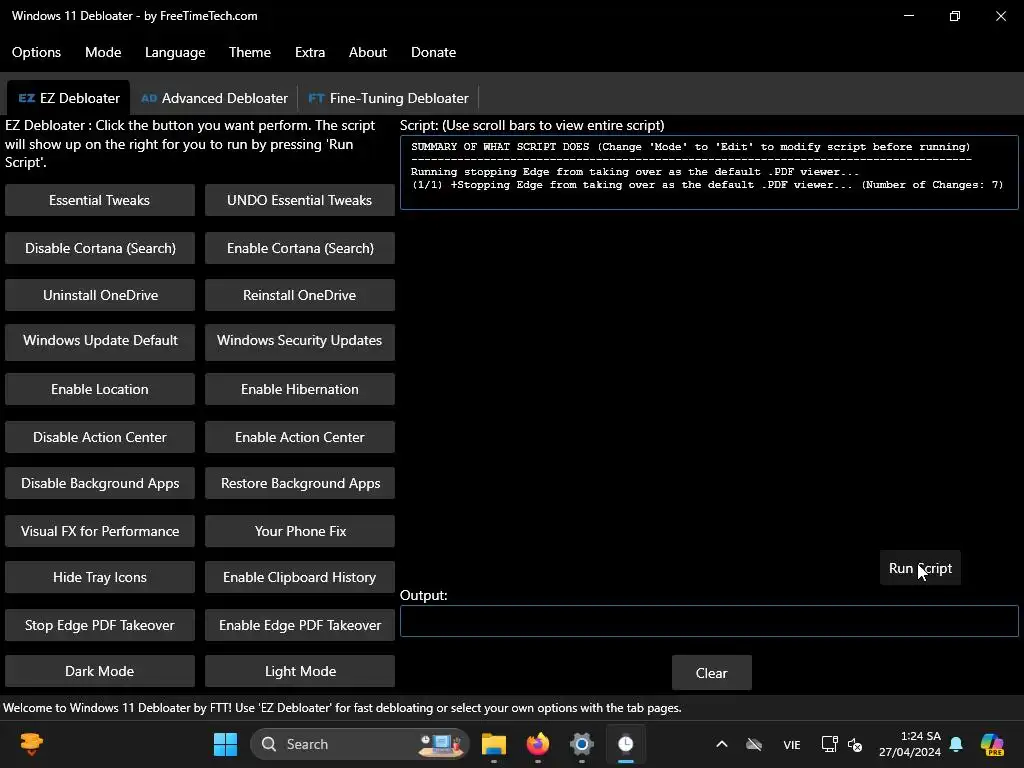Screen dimensions: 1024x768
Task: Click inside the Output text box
Action: (x=709, y=621)
